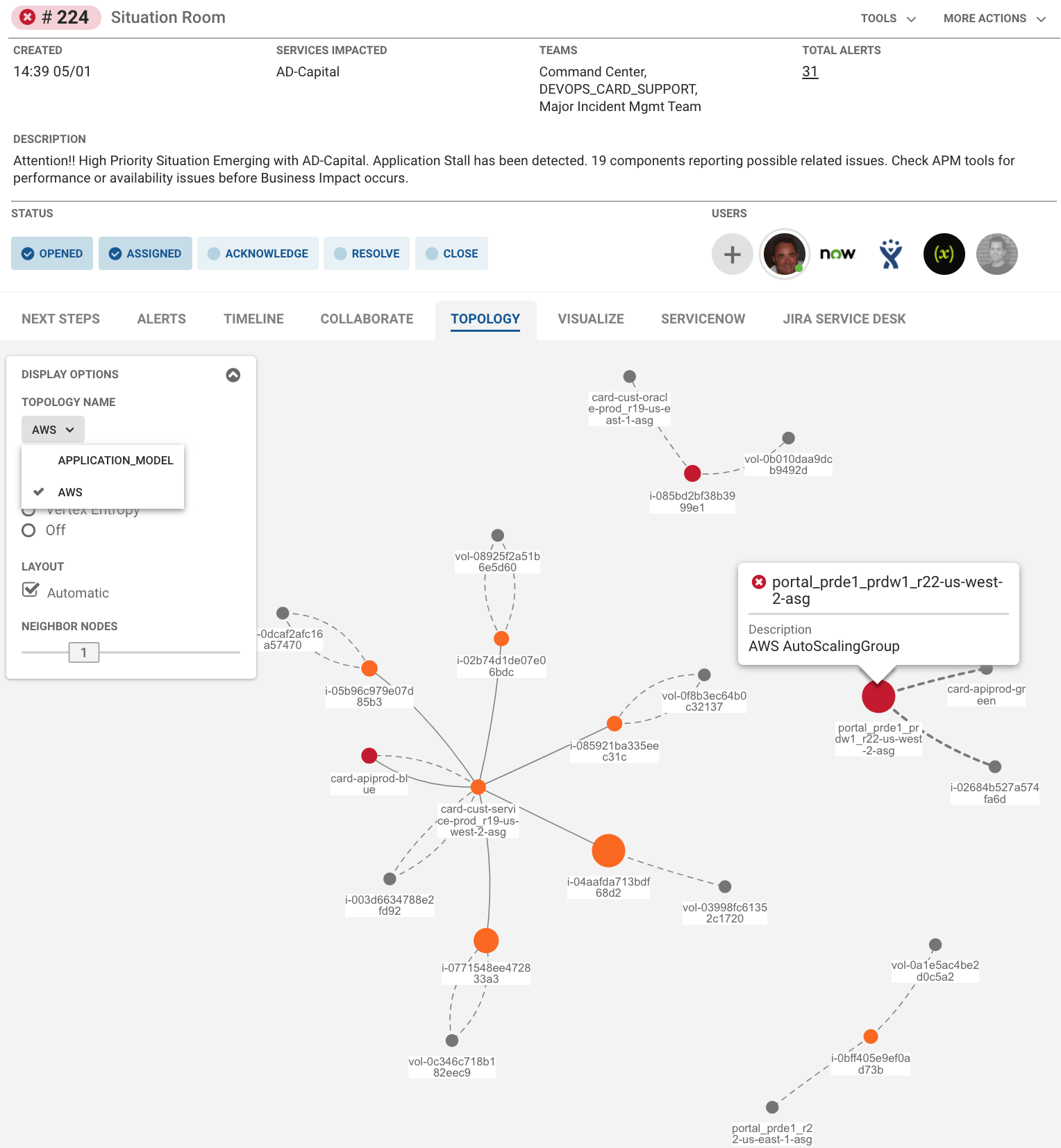1061x1148 pixels.
Task: Choose APPLICATION_MODEL from the topology list
Action: pyautogui.click(x=115, y=460)
